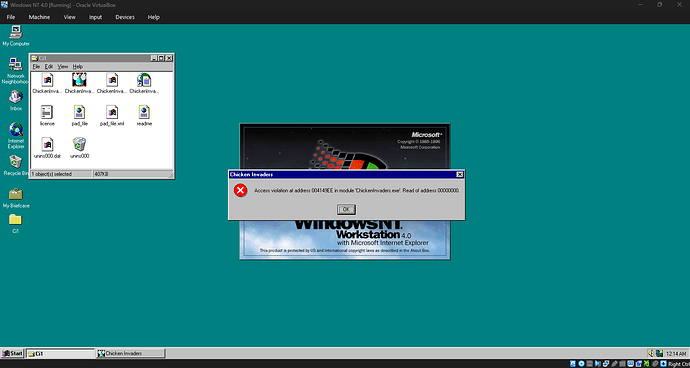Click the VirtualBox optical disc status icon
Screen dimensions: 690x368
point(581,364)
